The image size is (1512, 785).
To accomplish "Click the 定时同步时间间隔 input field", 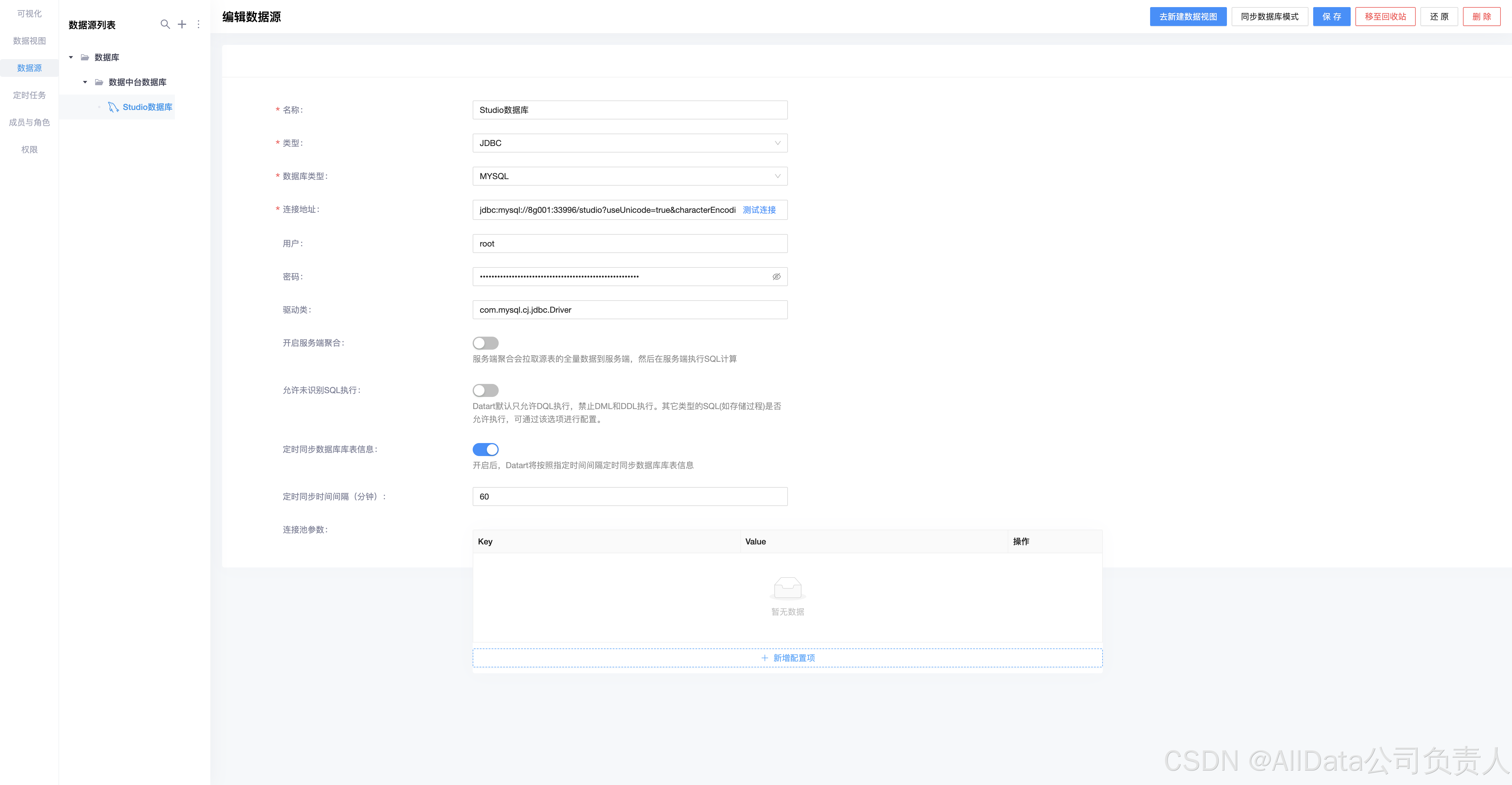I will pos(629,497).
